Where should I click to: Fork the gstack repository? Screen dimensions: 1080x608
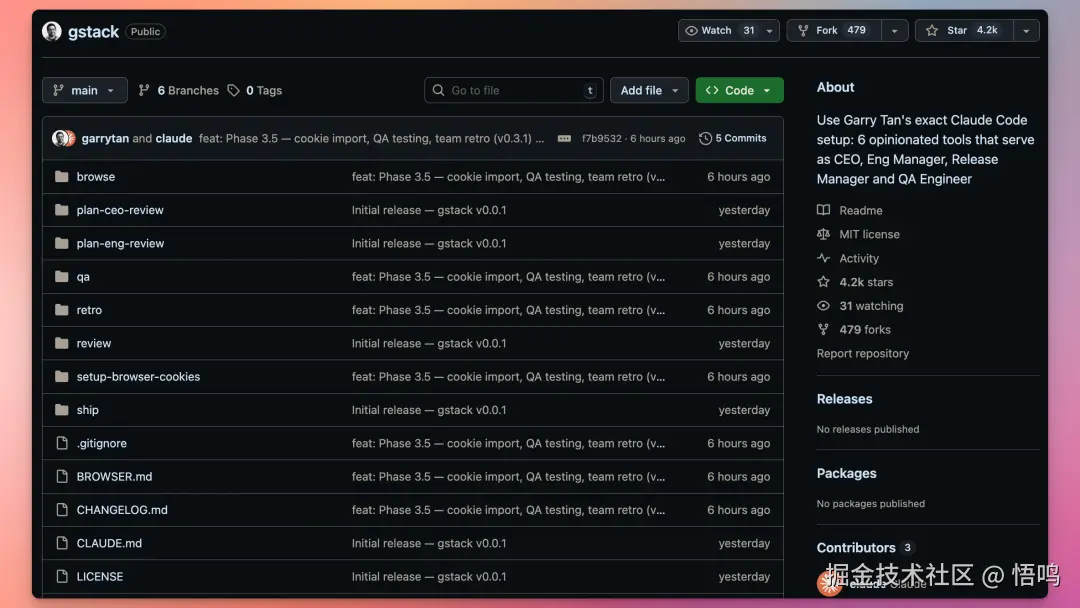(834, 30)
